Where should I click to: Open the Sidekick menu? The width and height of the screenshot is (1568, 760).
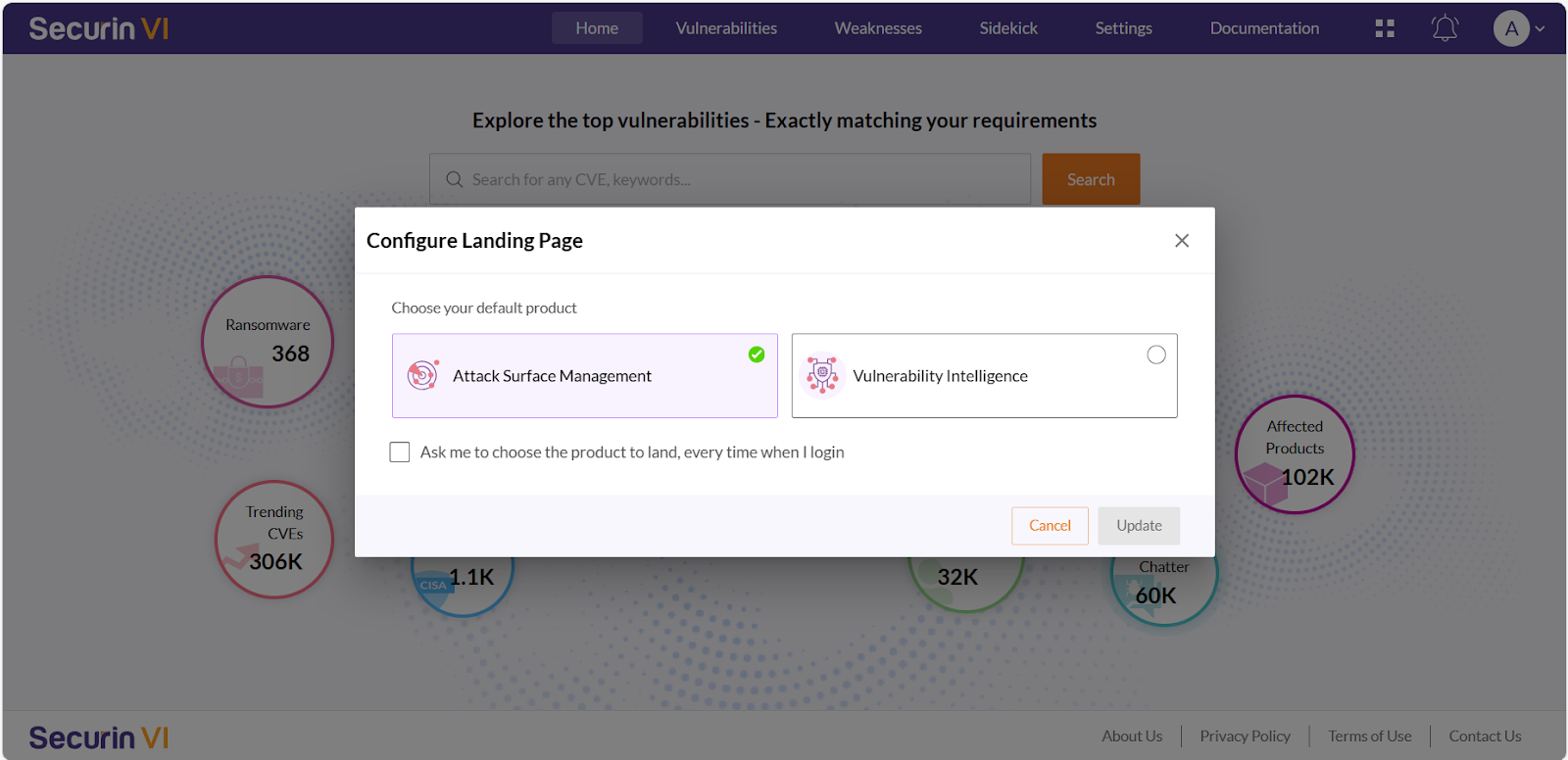pyautogui.click(x=1008, y=28)
